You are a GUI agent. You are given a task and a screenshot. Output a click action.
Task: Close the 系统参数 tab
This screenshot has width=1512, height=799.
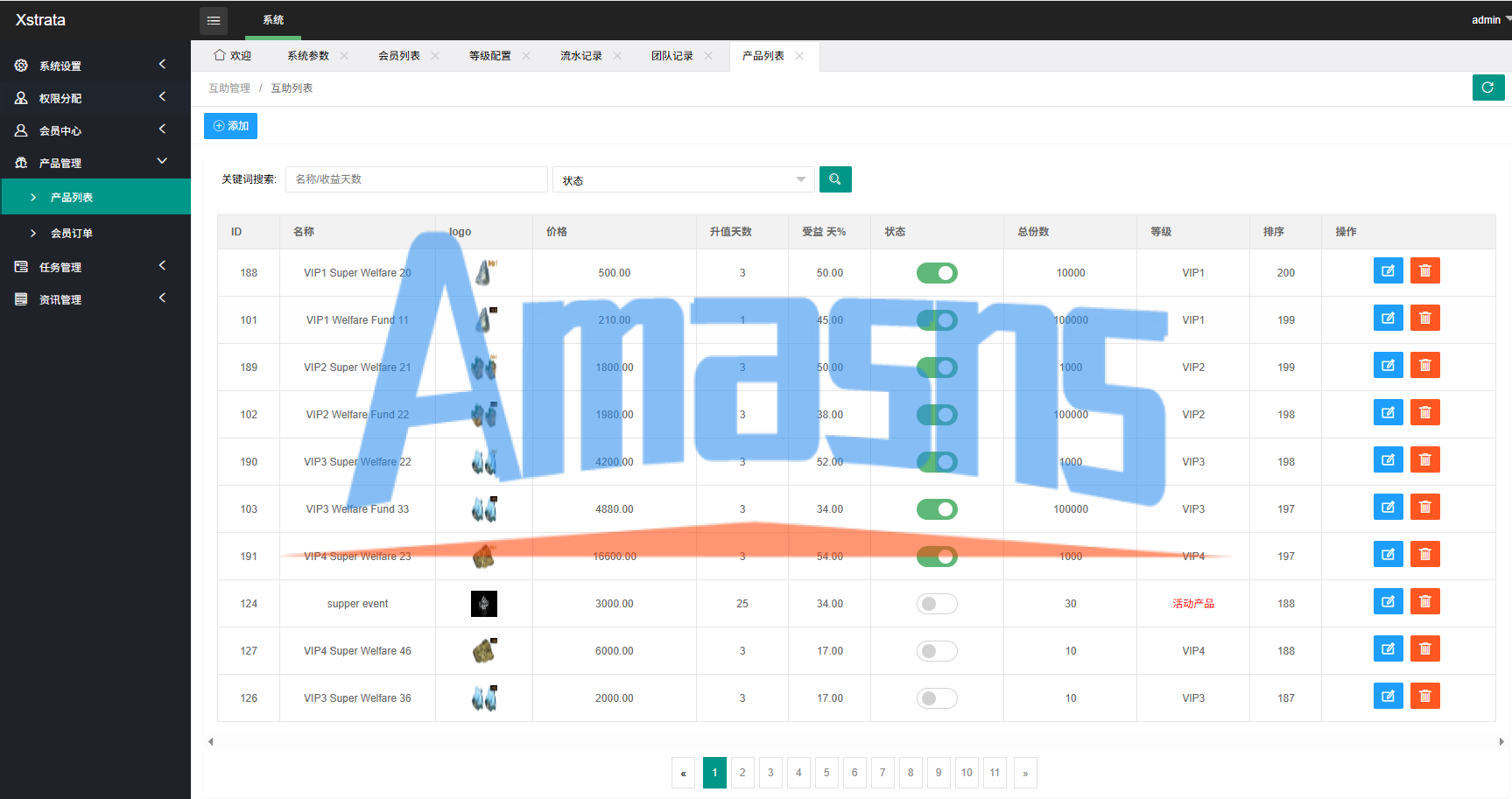coord(344,56)
